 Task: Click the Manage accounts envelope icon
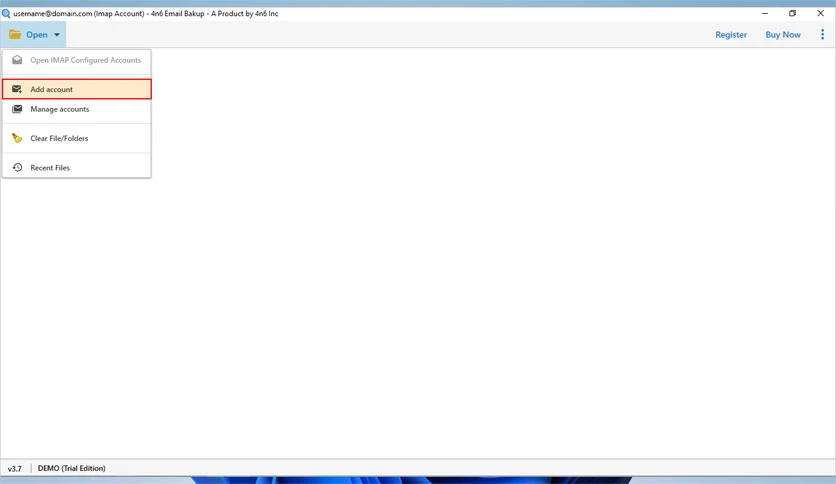click(17, 109)
